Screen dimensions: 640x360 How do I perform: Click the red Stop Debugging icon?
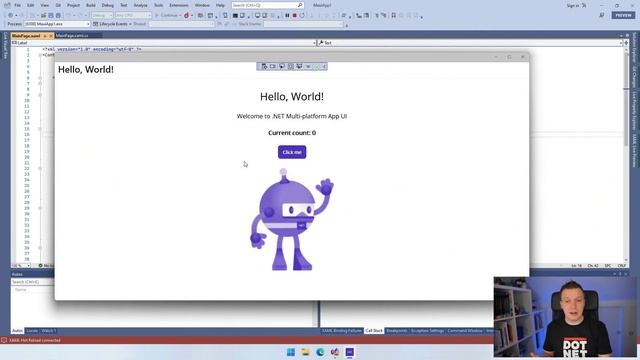(x=295, y=16)
